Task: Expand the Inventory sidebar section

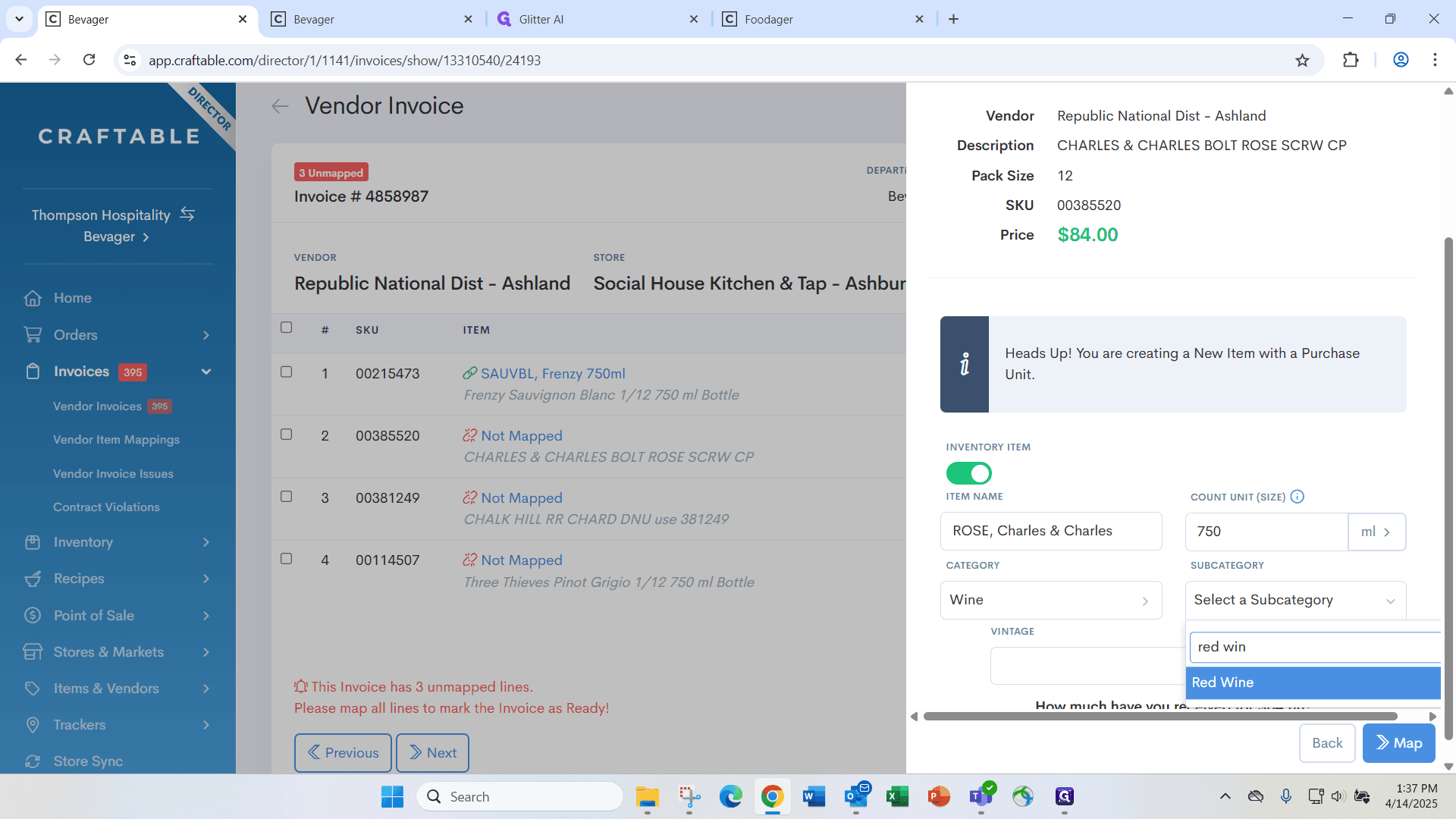Action: click(x=206, y=542)
